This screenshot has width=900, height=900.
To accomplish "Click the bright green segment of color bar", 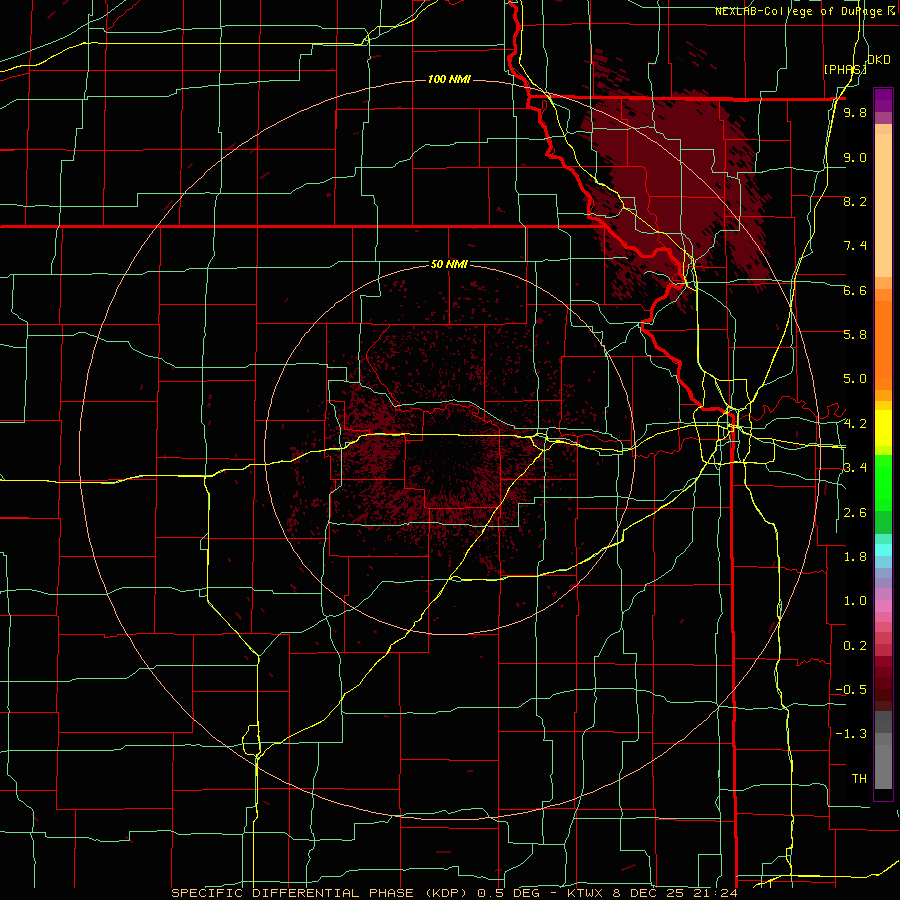I will 883,482.
